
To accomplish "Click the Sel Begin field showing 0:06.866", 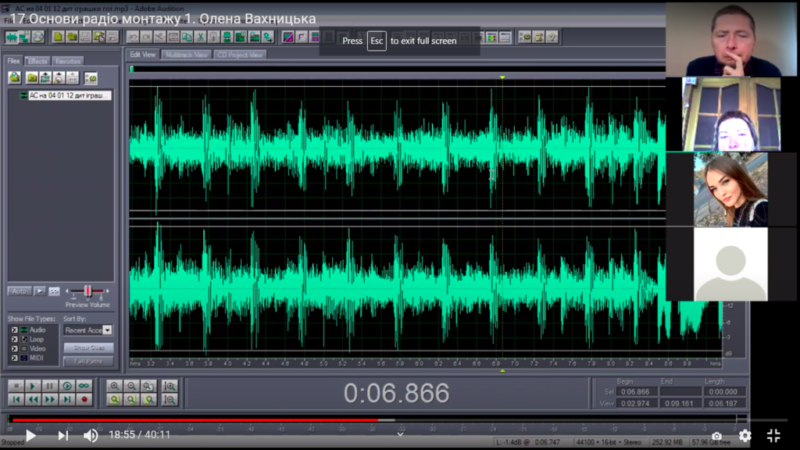I will [636, 392].
